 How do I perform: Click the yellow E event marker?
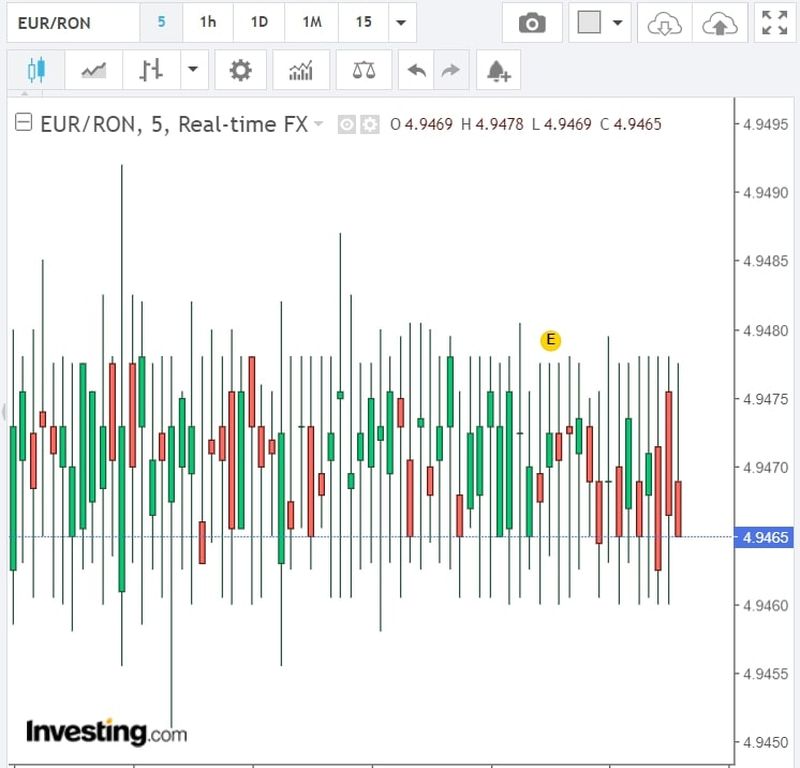click(550, 340)
